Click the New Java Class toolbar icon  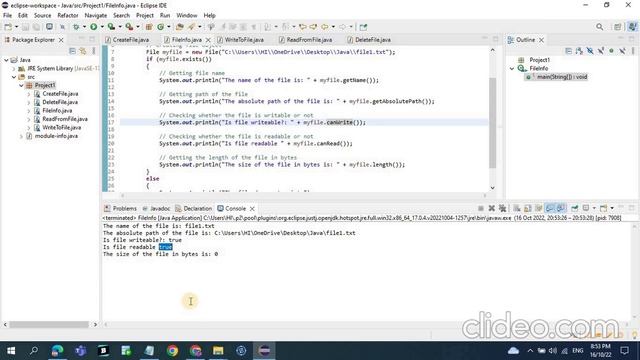pos(160,27)
